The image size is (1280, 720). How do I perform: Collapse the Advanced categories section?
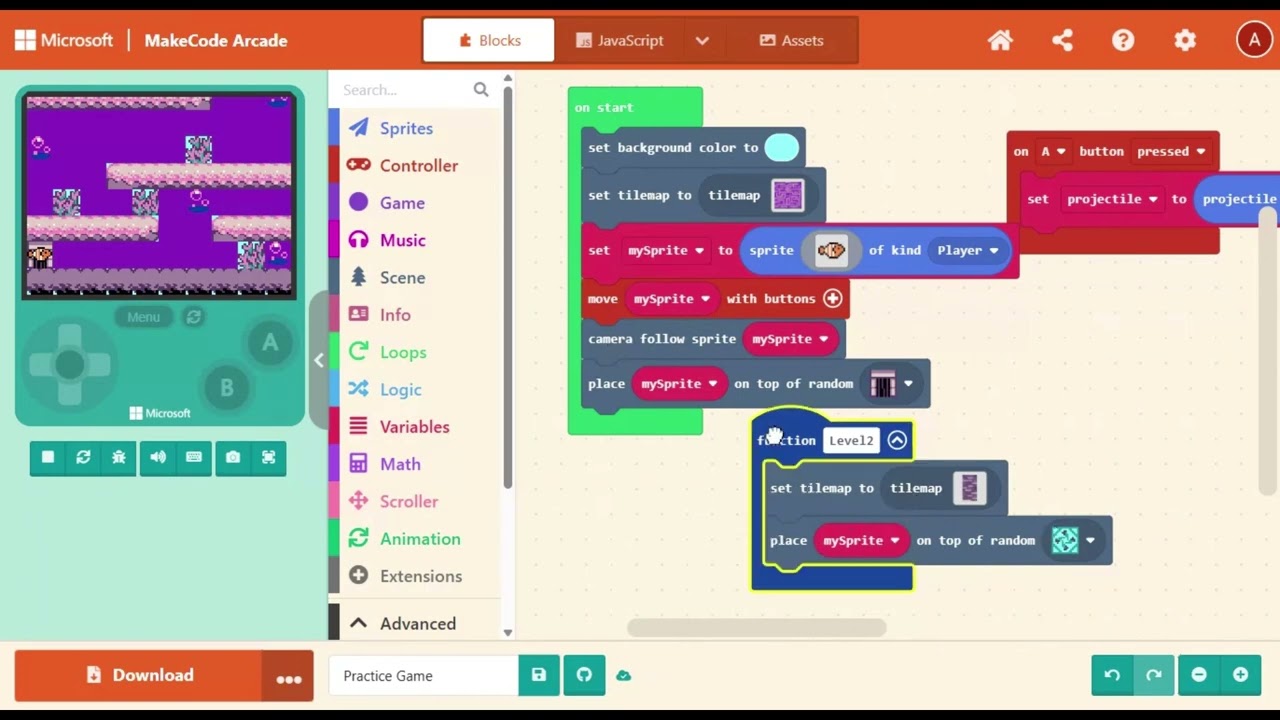(x=417, y=623)
